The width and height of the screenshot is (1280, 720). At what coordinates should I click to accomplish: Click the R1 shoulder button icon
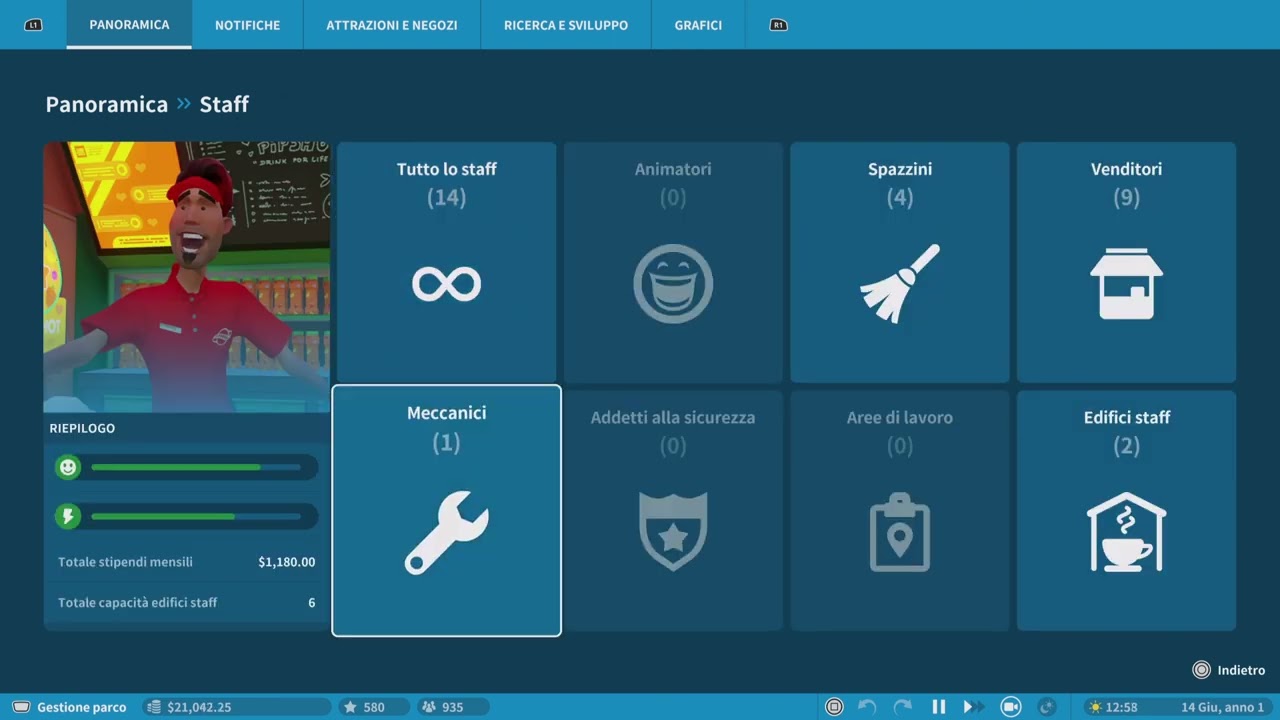click(778, 25)
